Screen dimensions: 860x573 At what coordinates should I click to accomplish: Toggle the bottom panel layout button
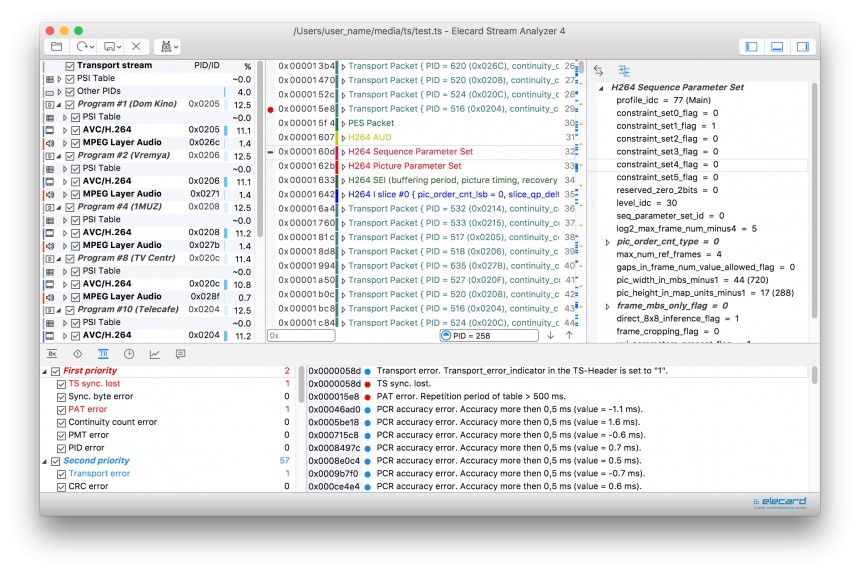pyautogui.click(x=776, y=46)
